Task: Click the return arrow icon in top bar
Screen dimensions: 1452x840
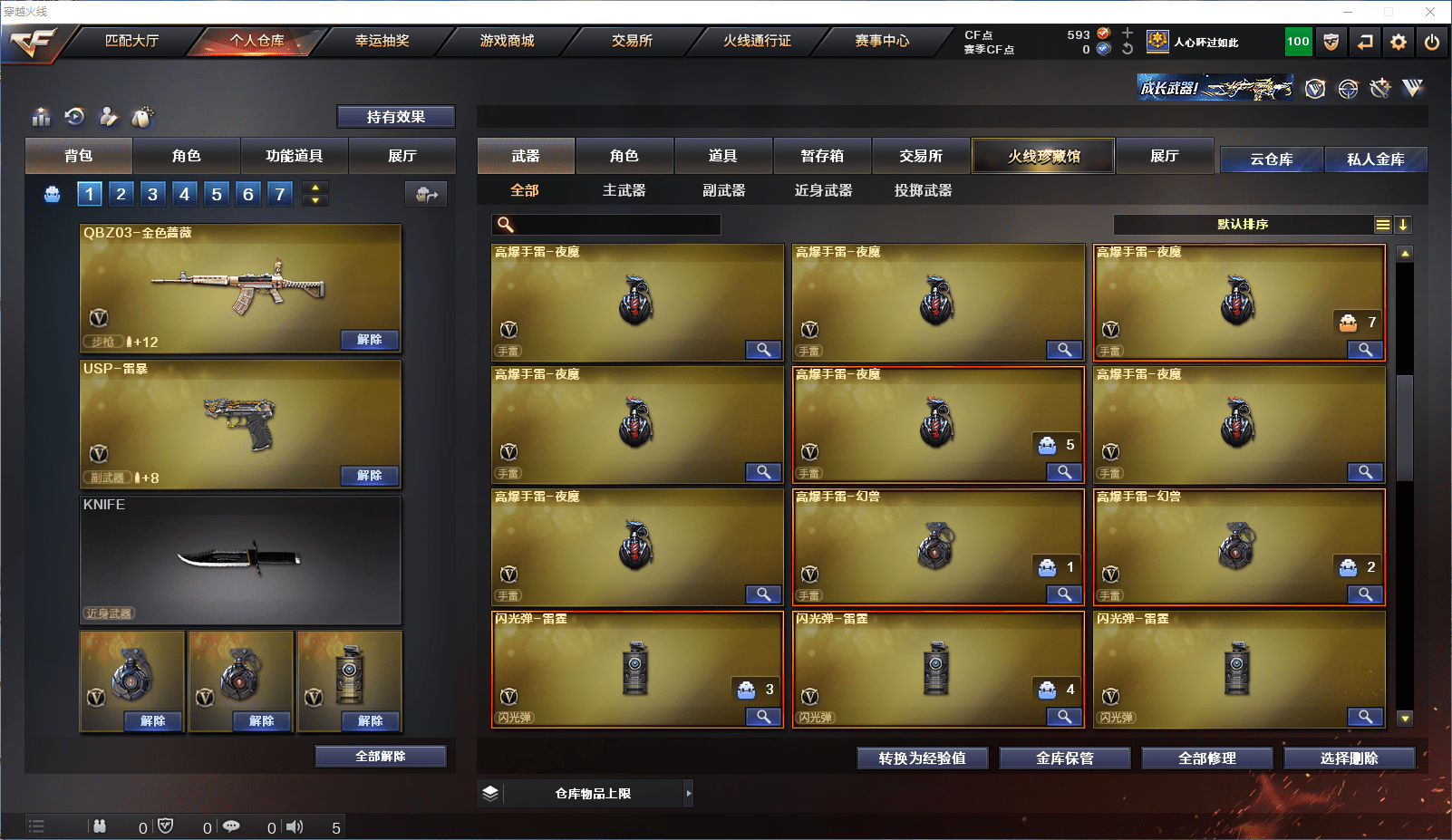Action: [x=1365, y=42]
